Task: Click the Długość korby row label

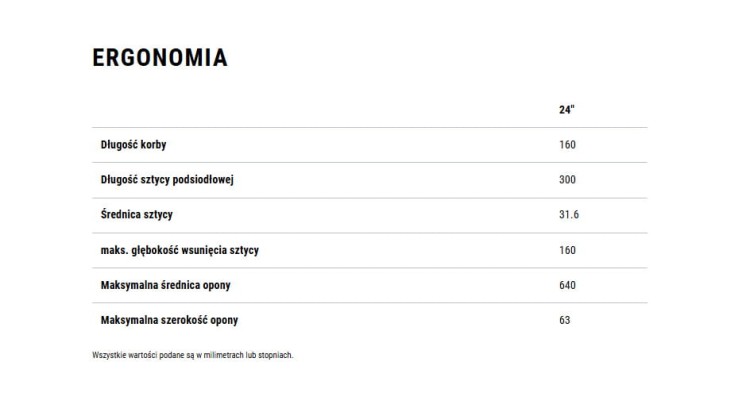Action: (x=134, y=145)
